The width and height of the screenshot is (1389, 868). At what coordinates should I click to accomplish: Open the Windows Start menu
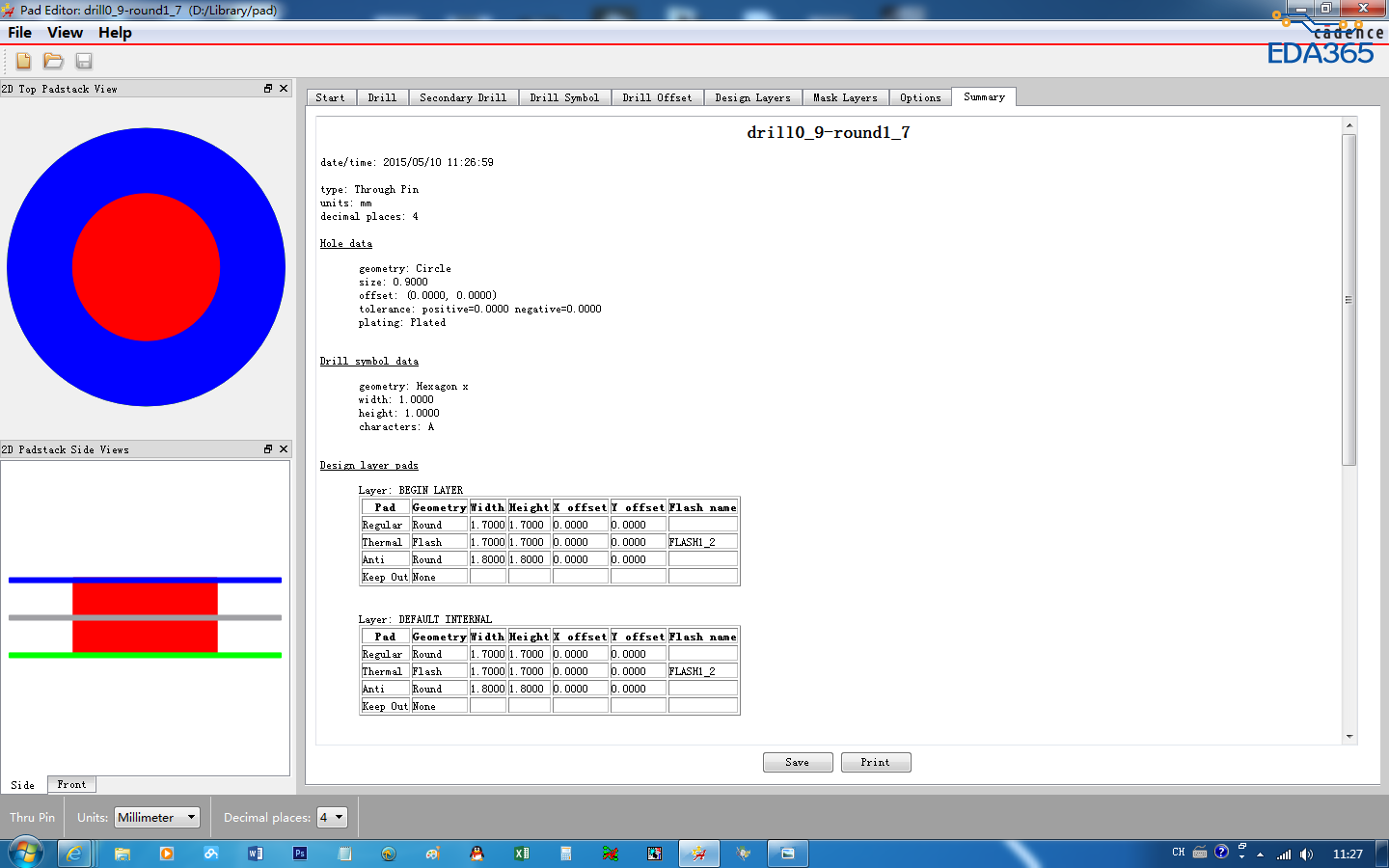[x=26, y=854]
